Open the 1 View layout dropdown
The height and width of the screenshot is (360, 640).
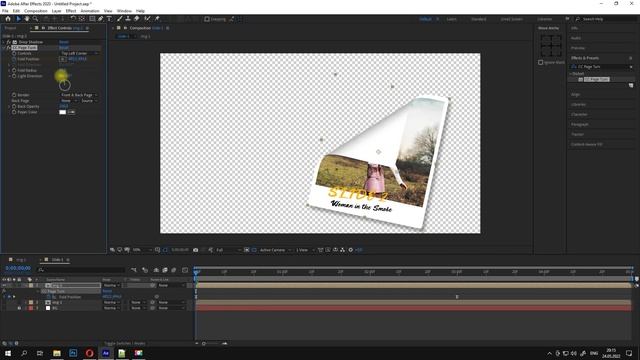(305, 250)
